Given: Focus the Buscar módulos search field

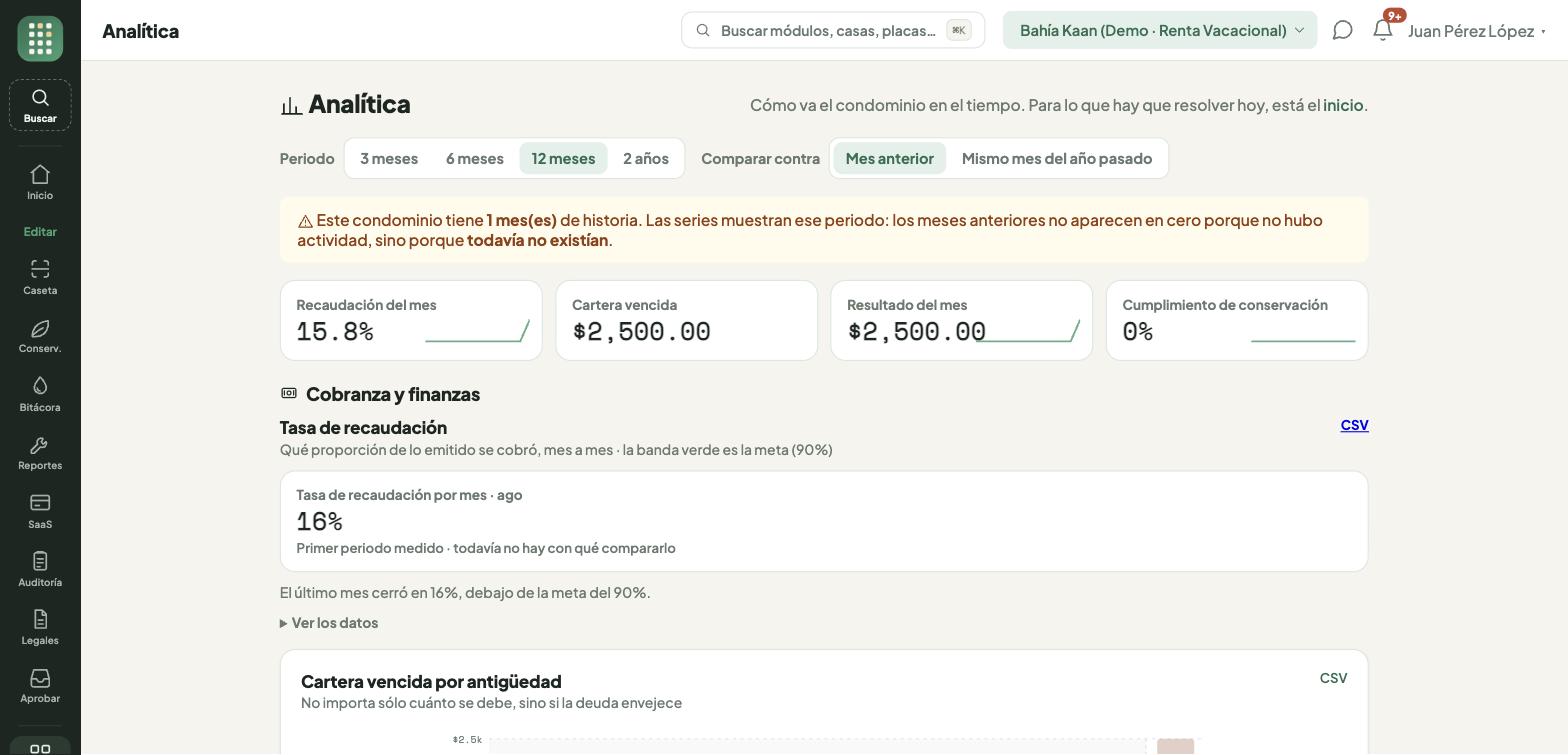Looking at the screenshot, I should 833,30.
